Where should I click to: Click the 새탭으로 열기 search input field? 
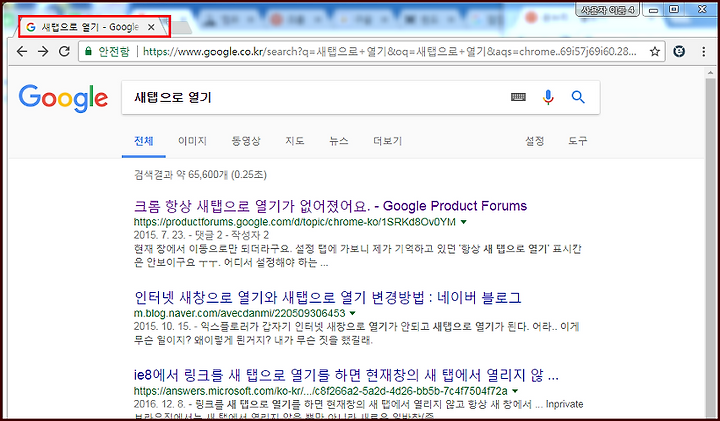coord(317,97)
